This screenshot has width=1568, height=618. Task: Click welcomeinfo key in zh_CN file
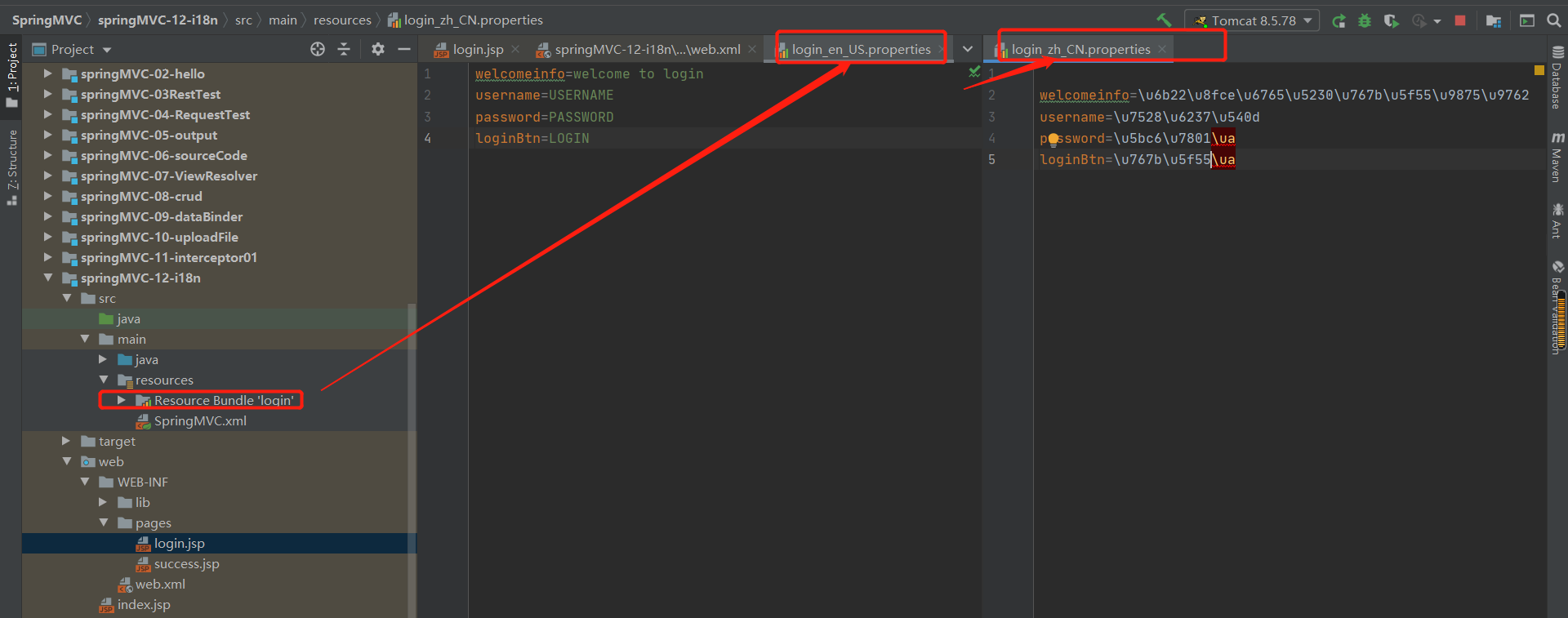click(x=1085, y=96)
